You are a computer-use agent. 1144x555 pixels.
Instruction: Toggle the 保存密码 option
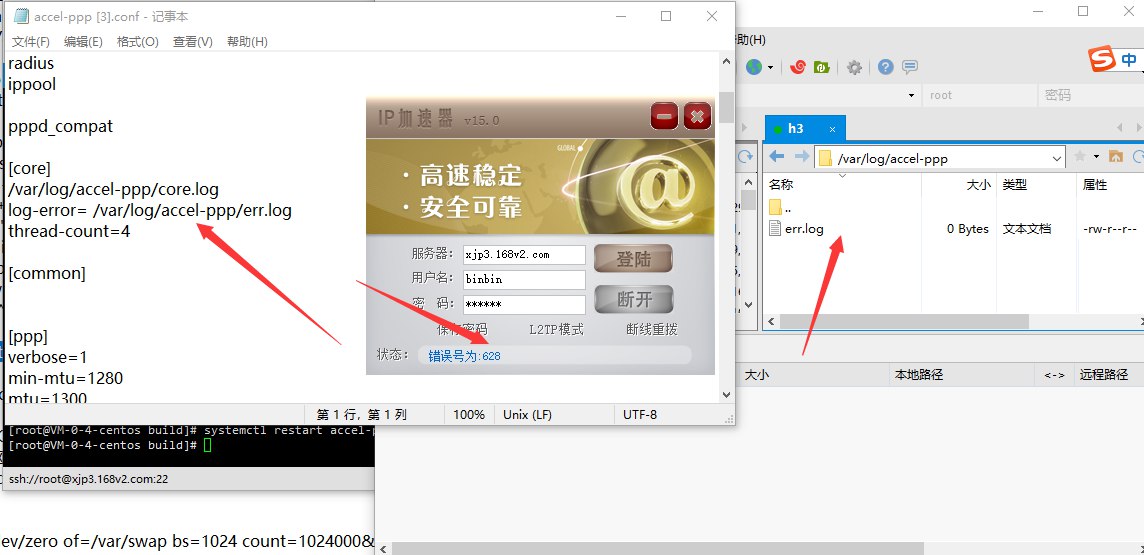[461, 330]
